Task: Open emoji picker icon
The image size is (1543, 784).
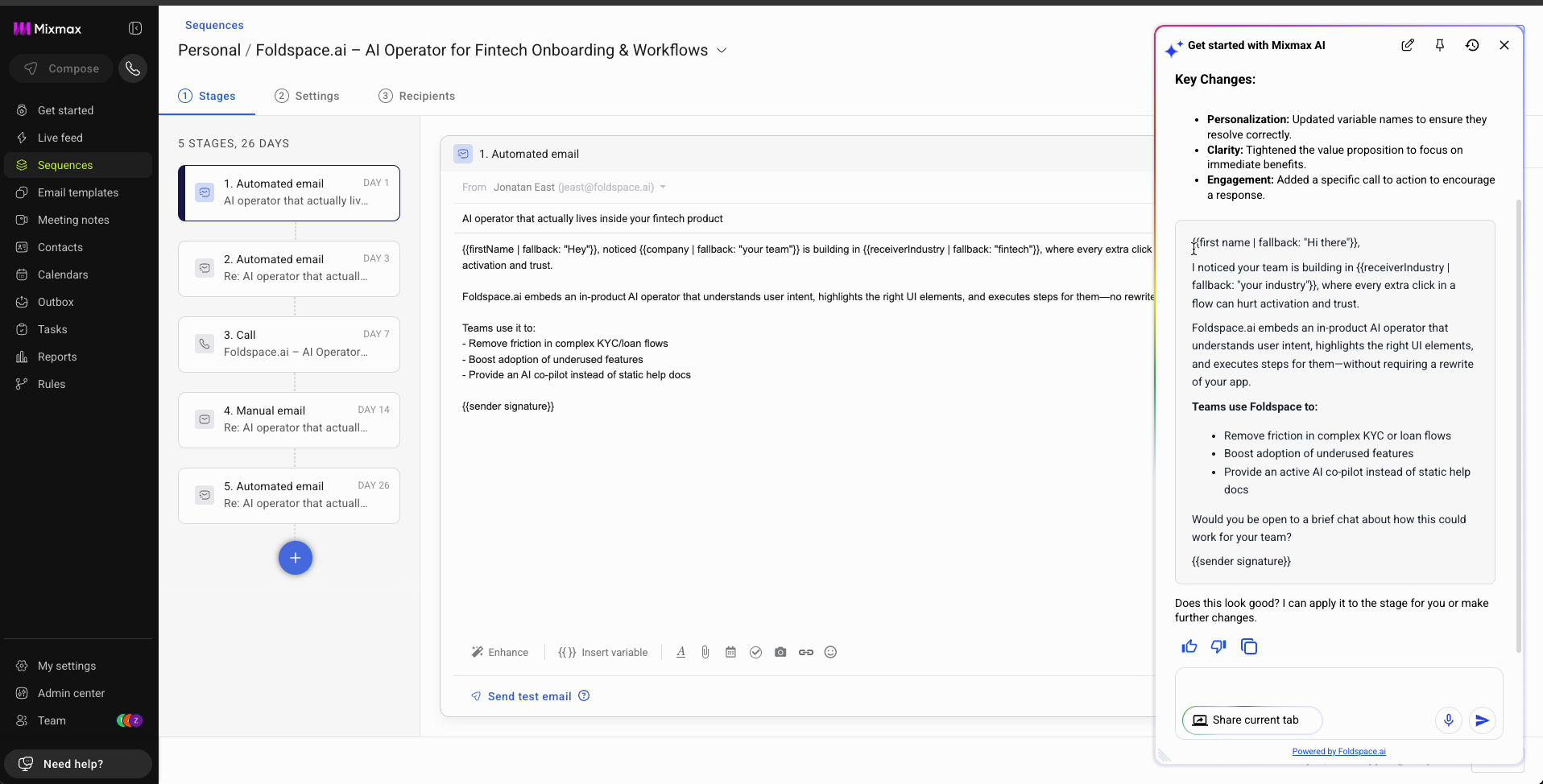Action: pos(830,652)
